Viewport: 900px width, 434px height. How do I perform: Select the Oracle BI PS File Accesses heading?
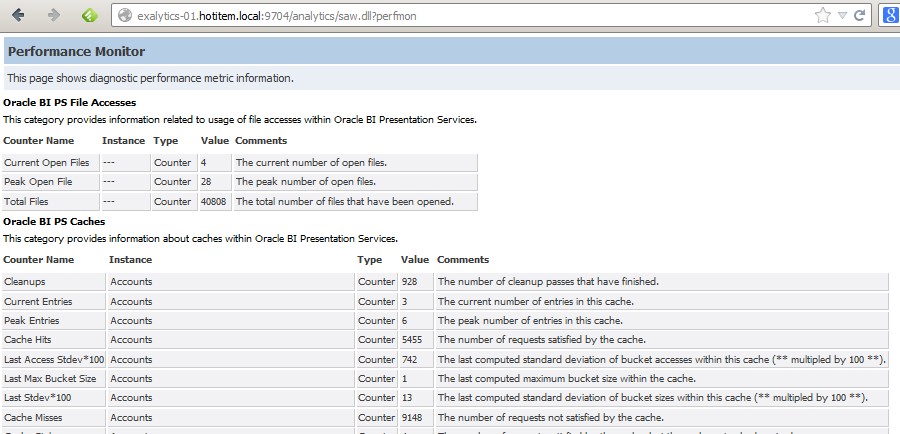point(70,102)
